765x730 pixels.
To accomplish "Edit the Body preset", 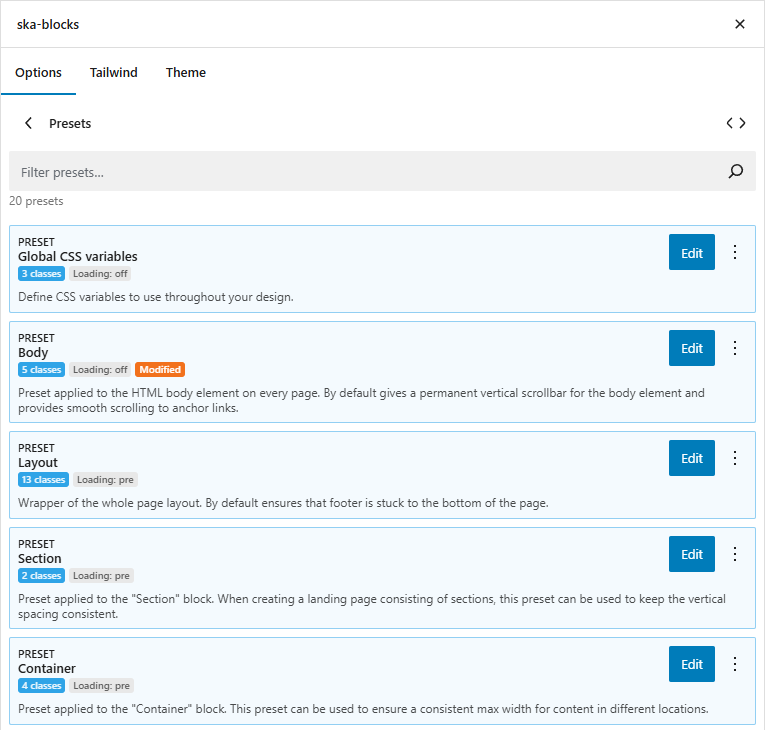I will (692, 349).
